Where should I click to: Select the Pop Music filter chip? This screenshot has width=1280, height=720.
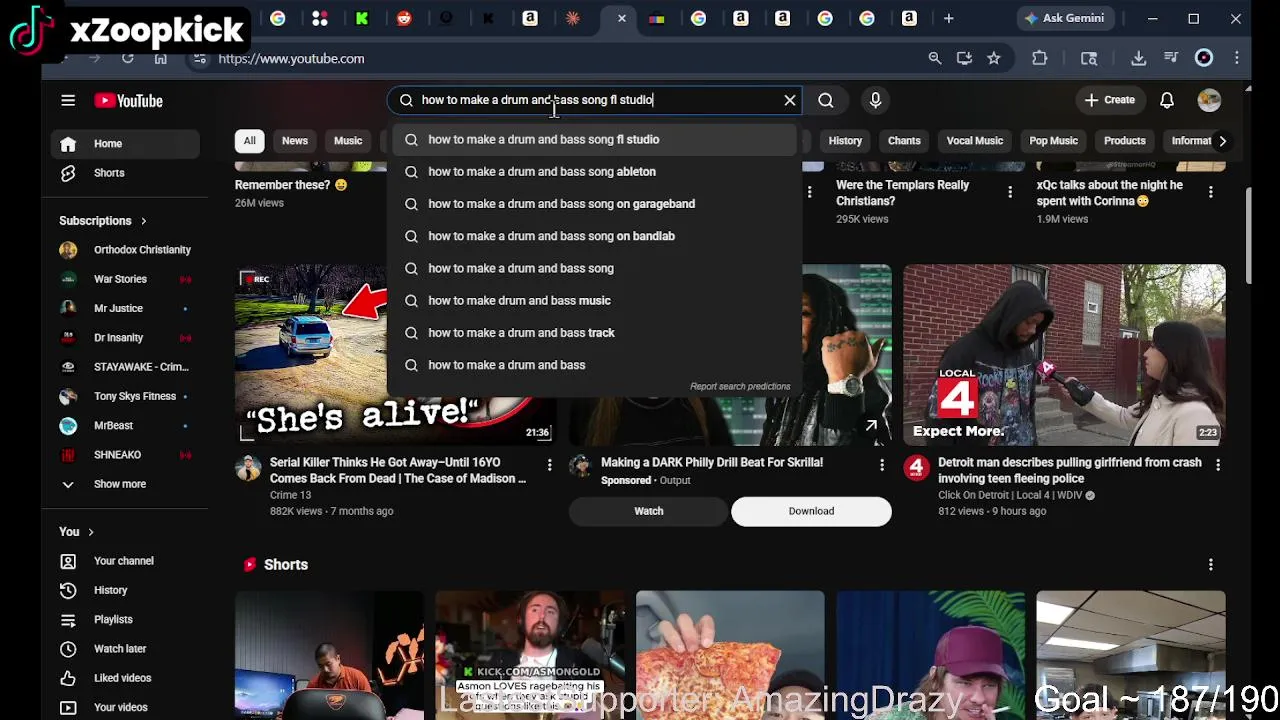tap(1054, 141)
